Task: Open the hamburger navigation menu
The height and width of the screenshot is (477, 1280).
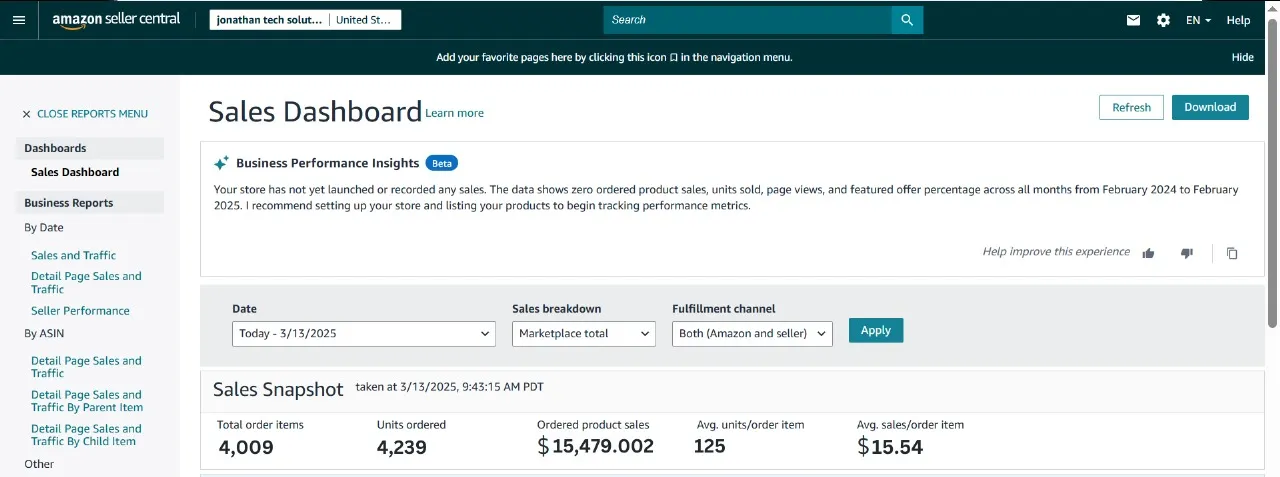Action: (x=19, y=20)
